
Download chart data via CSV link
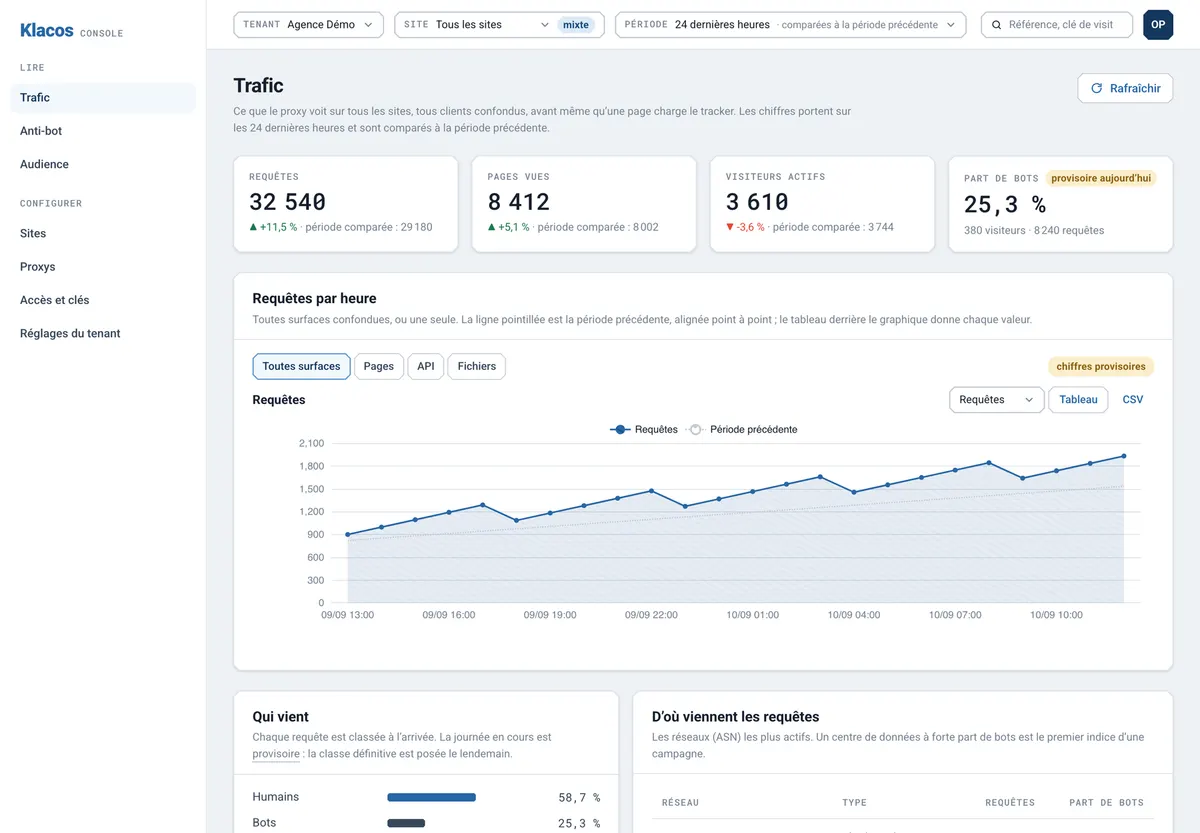(1133, 400)
